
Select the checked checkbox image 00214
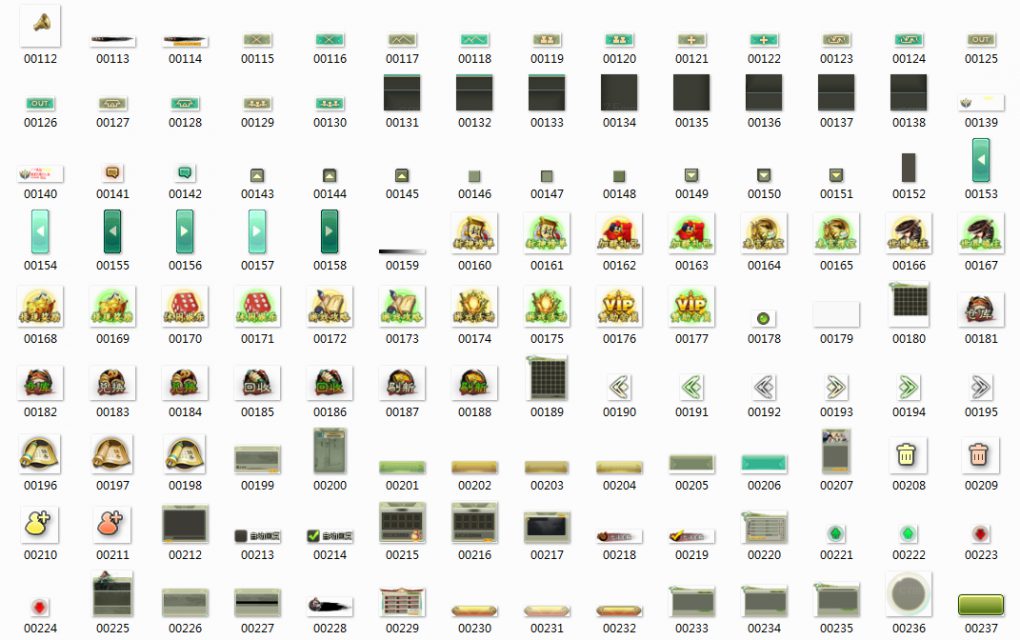pyautogui.click(x=329, y=536)
